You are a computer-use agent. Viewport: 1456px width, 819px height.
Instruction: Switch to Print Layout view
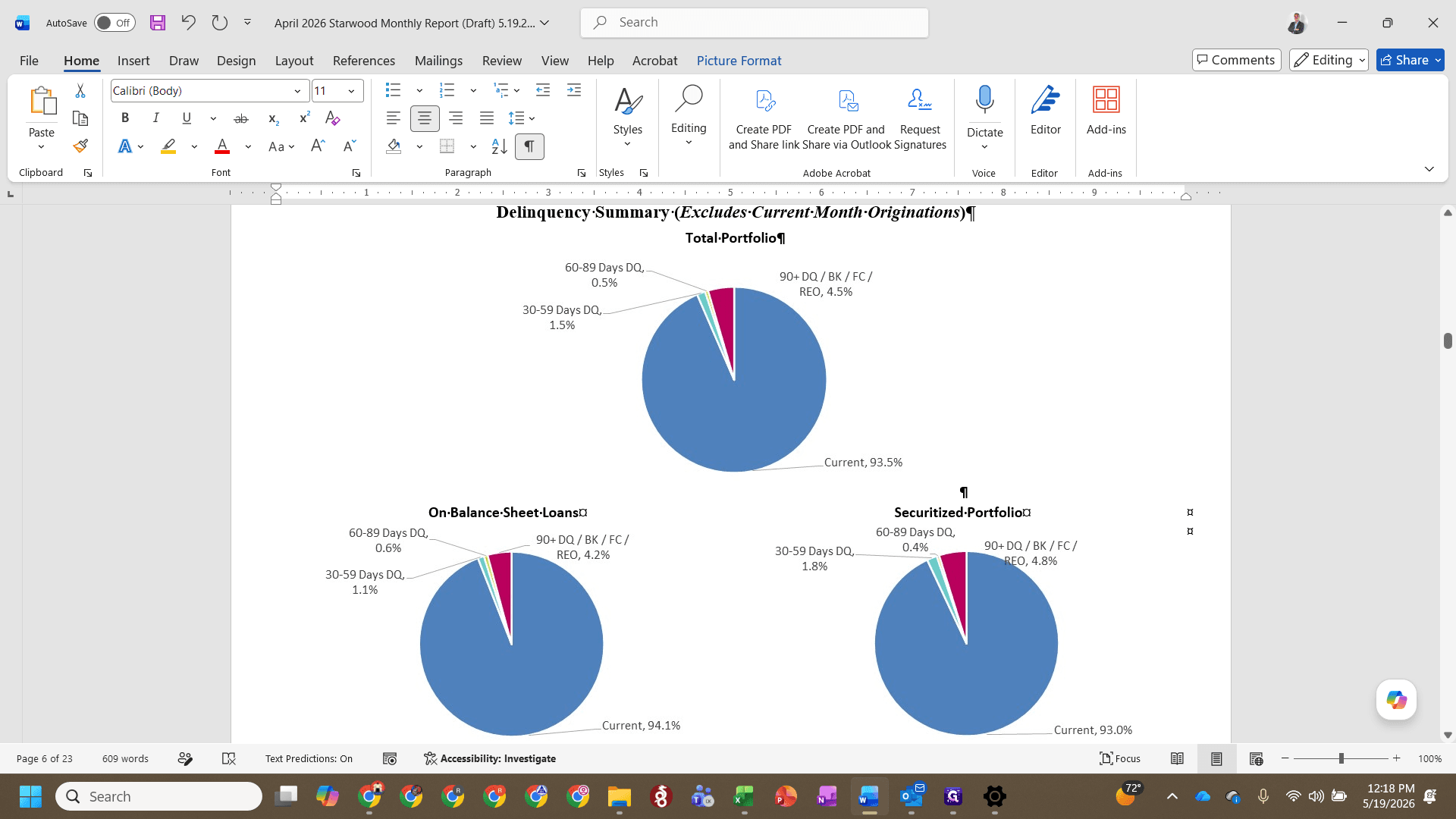[1216, 758]
